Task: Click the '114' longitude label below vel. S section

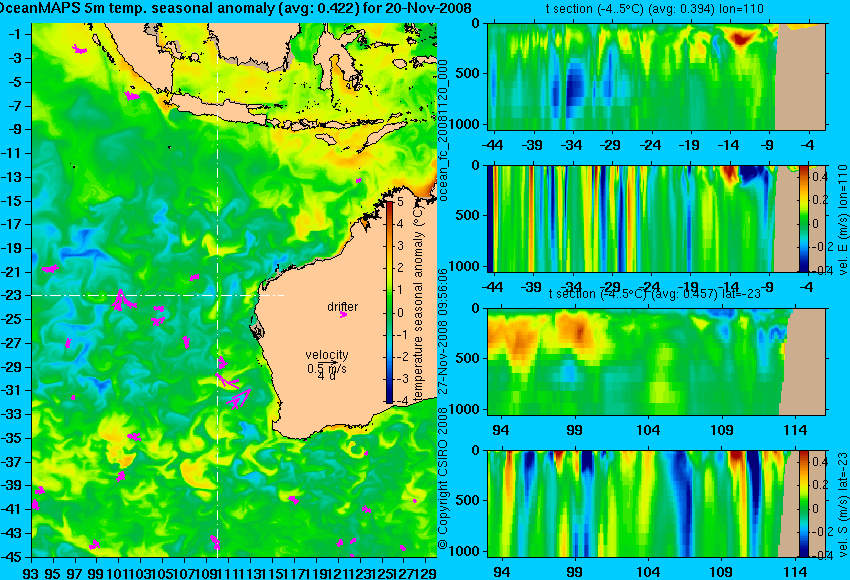Action: [795, 572]
